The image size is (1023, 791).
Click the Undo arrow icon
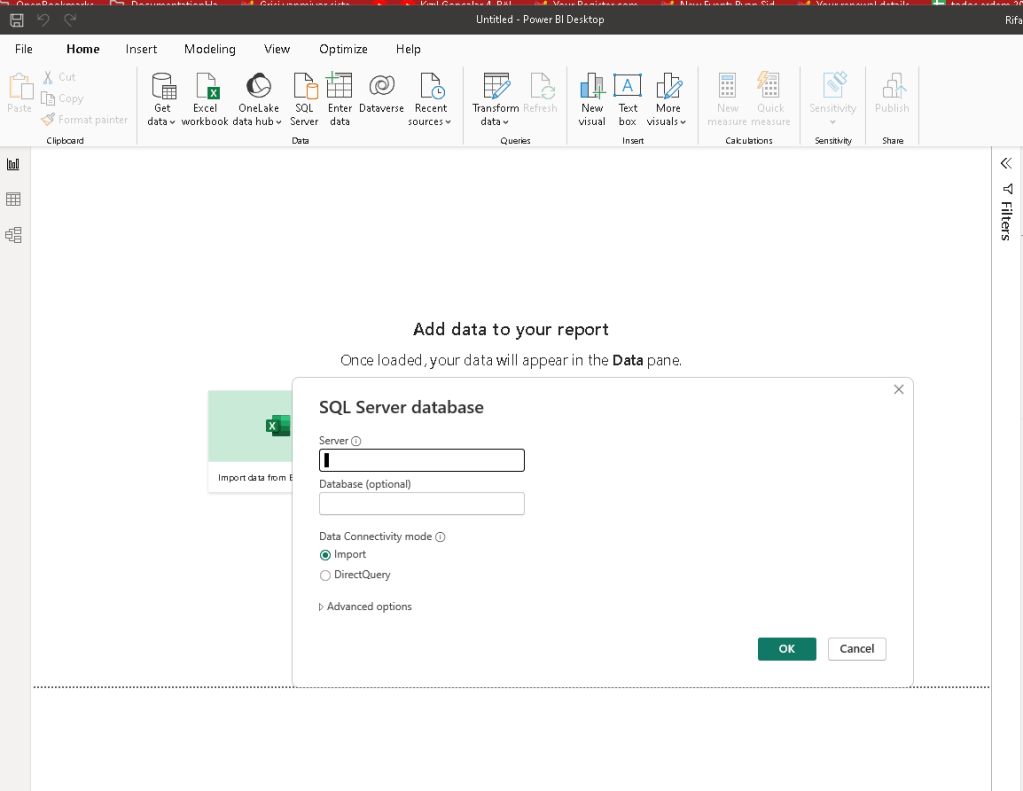pos(43,20)
